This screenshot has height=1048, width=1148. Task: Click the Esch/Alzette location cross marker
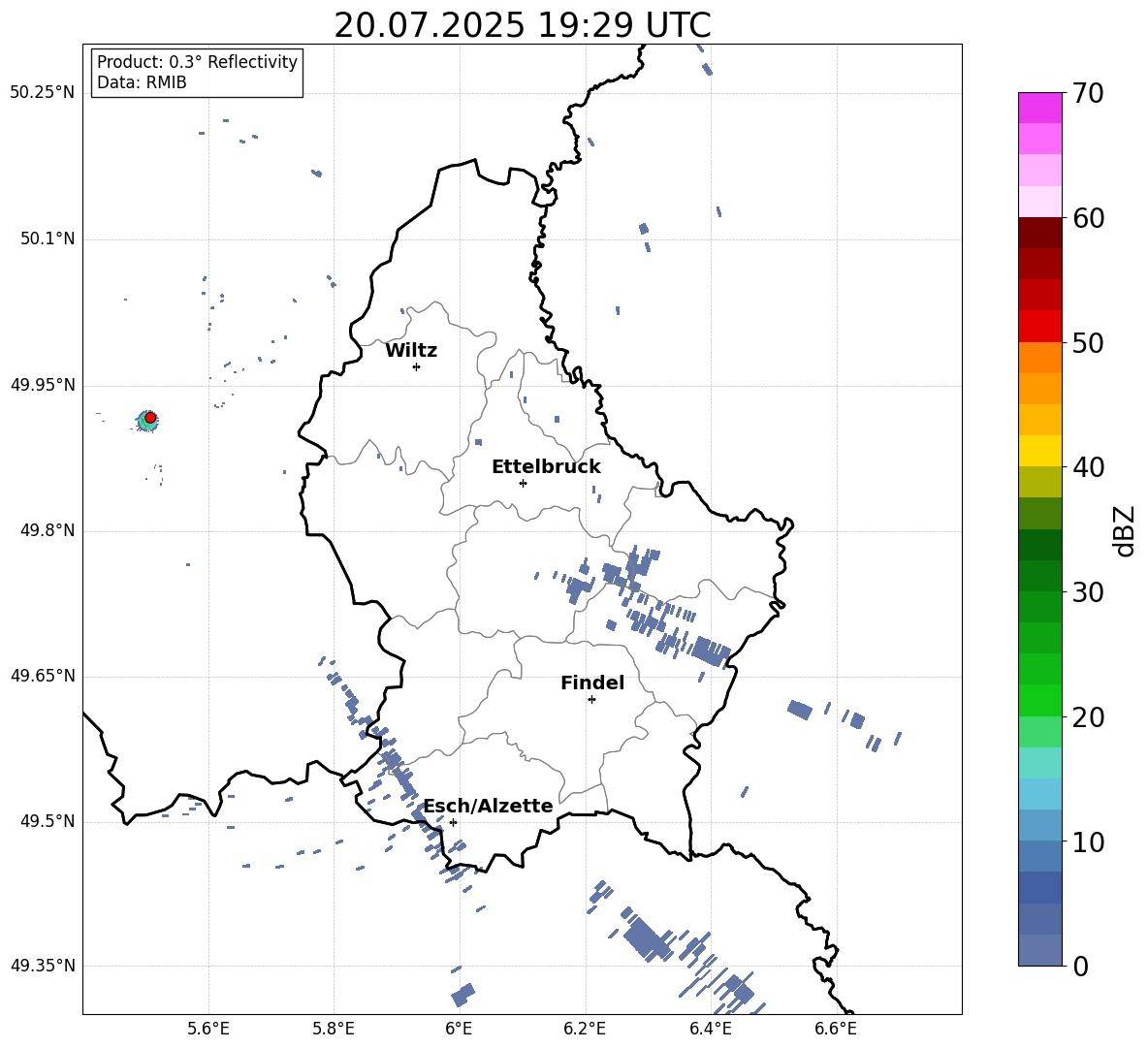pyautogui.click(x=453, y=822)
